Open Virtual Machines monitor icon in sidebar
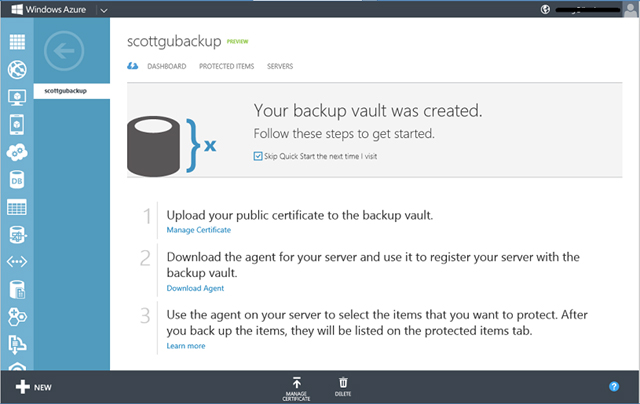The height and width of the screenshot is (404, 640). click(16, 98)
